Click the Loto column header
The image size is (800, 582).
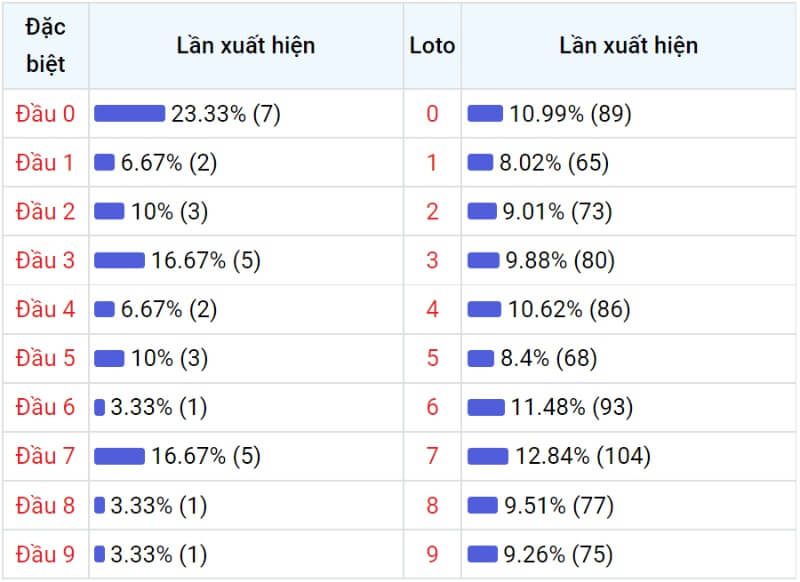[432, 46]
